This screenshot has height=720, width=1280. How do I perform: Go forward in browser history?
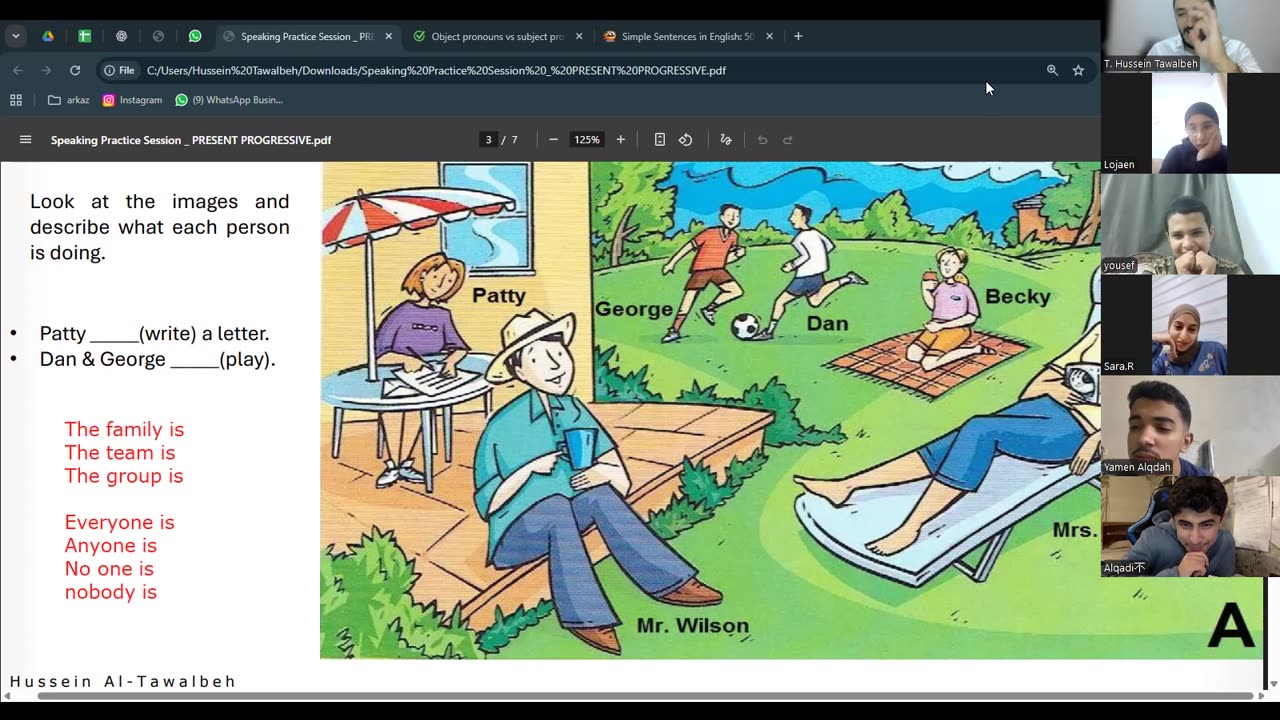46,70
